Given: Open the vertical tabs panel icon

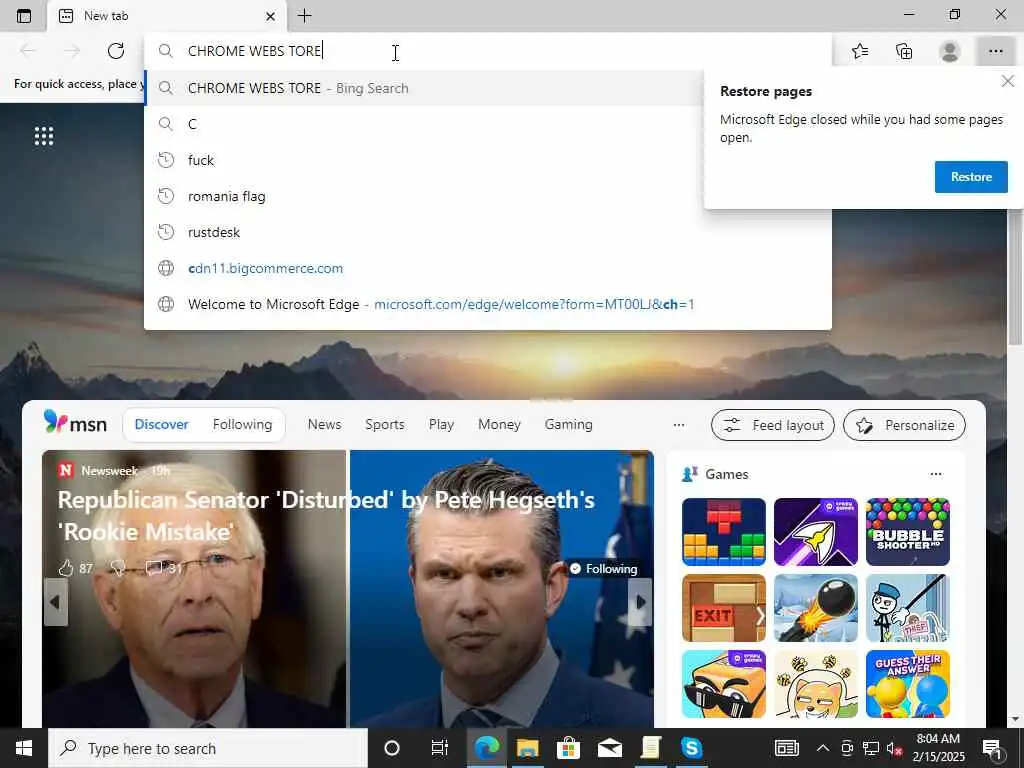Looking at the screenshot, I should coord(24,16).
